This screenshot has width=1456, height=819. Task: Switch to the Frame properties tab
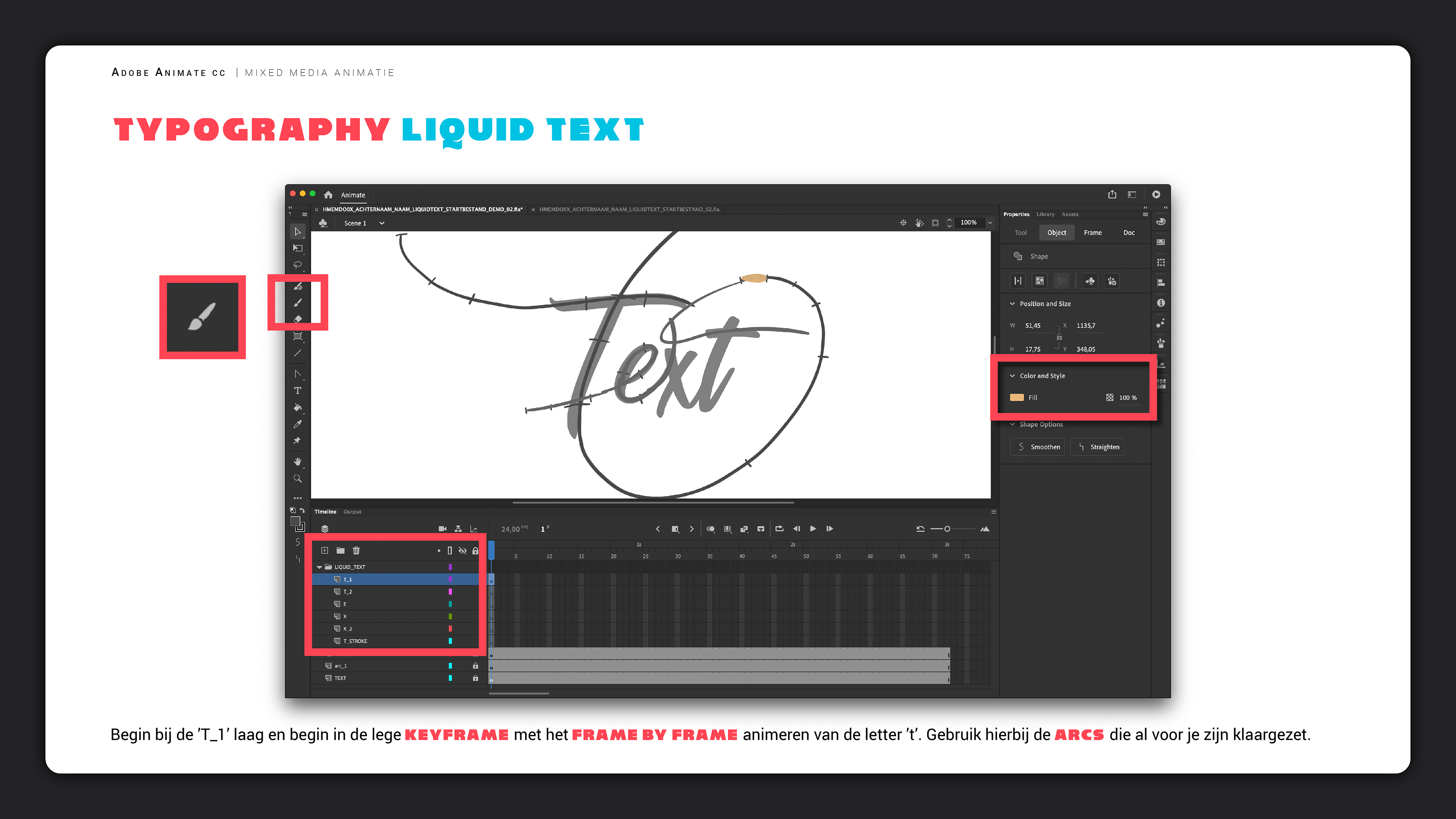coord(1092,233)
